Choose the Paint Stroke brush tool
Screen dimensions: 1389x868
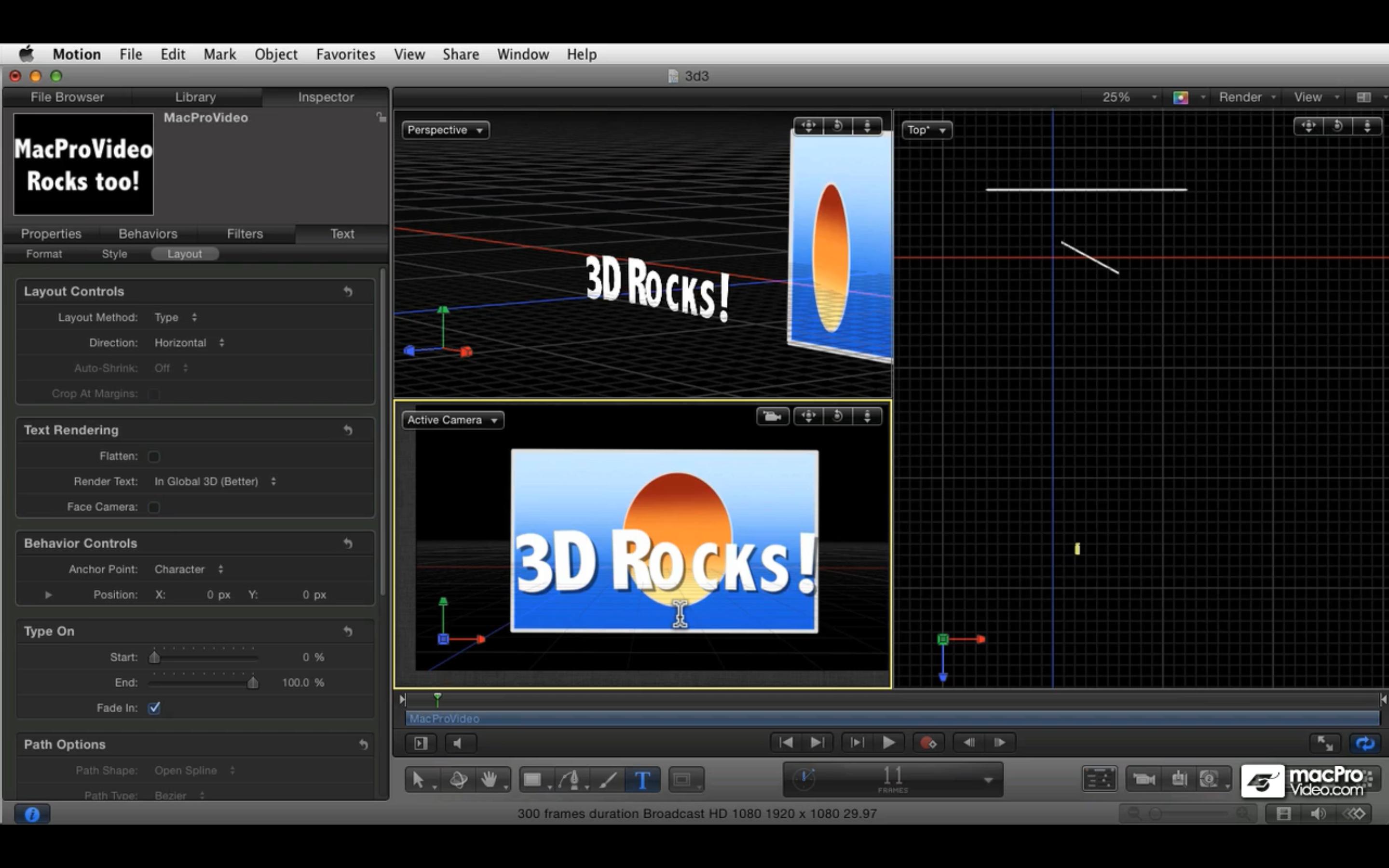608,779
